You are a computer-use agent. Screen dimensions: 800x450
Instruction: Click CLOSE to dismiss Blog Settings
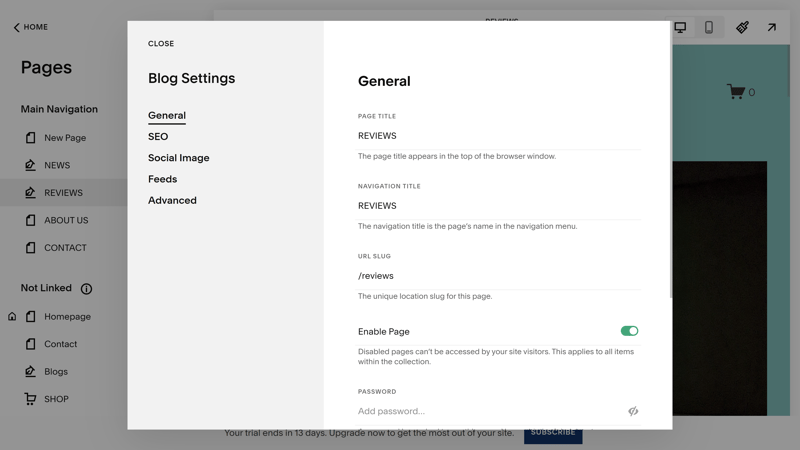(x=161, y=44)
